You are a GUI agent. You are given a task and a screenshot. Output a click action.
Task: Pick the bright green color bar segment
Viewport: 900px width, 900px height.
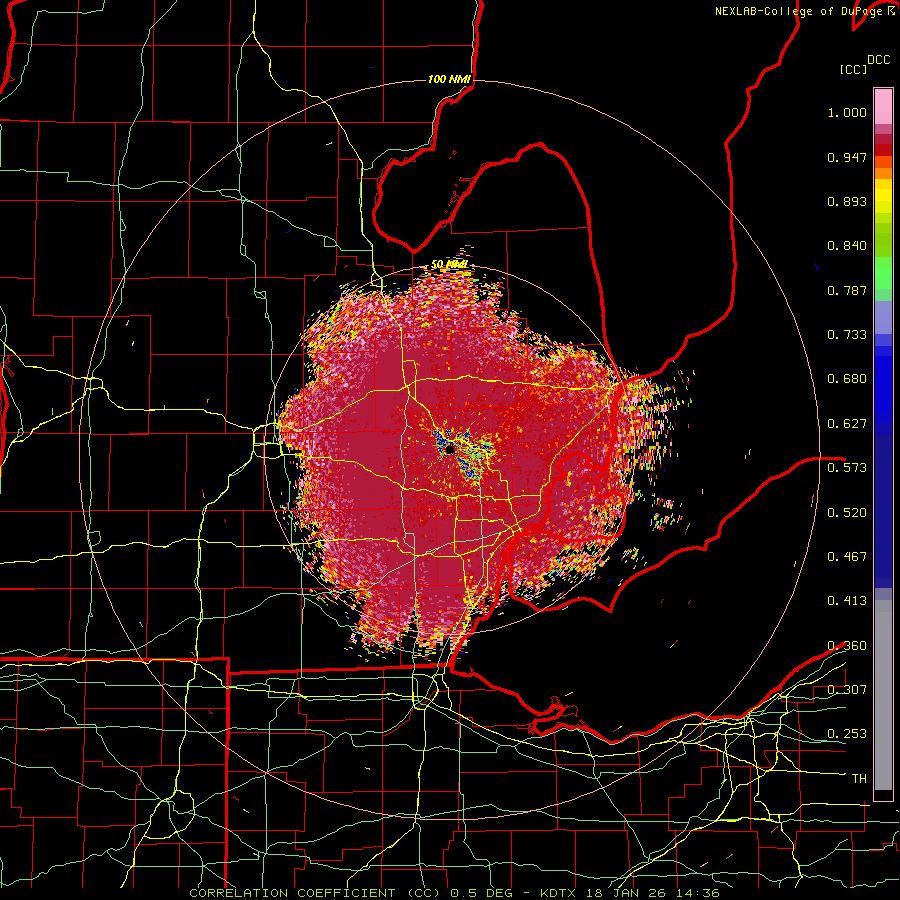tap(883, 273)
